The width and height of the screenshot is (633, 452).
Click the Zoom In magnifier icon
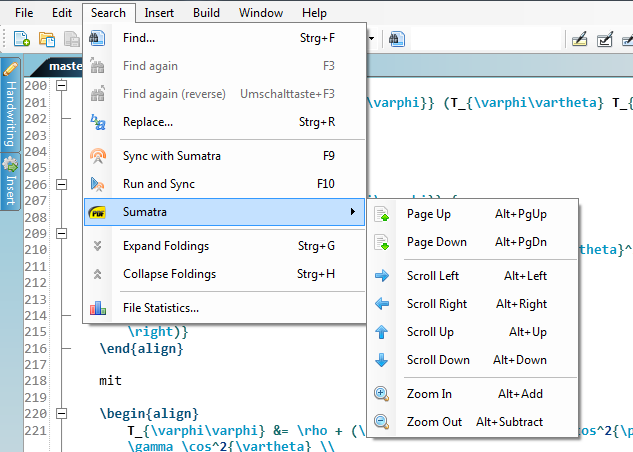click(x=381, y=394)
